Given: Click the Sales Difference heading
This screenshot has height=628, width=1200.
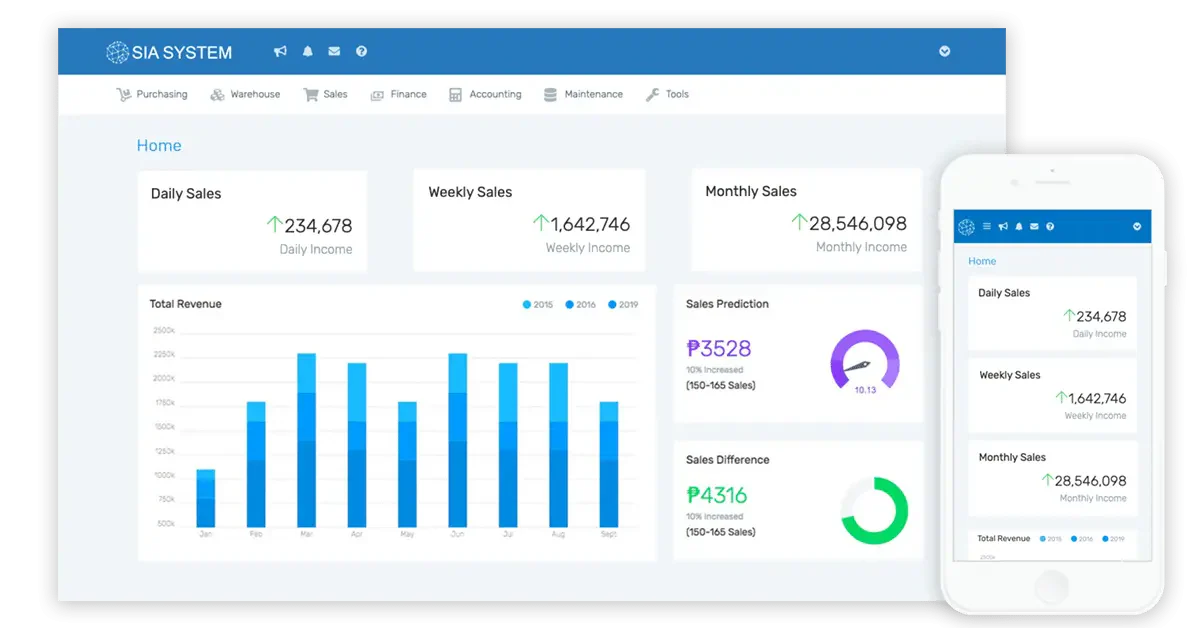Looking at the screenshot, I should pos(727,460).
